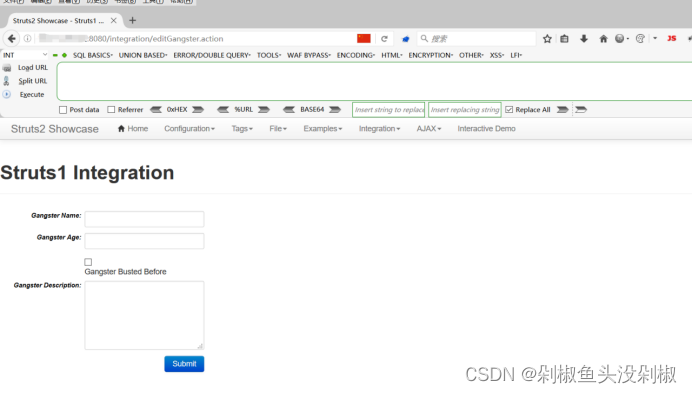Open the HackBar OTHER menu
The width and height of the screenshot is (692, 393).
tap(471, 55)
